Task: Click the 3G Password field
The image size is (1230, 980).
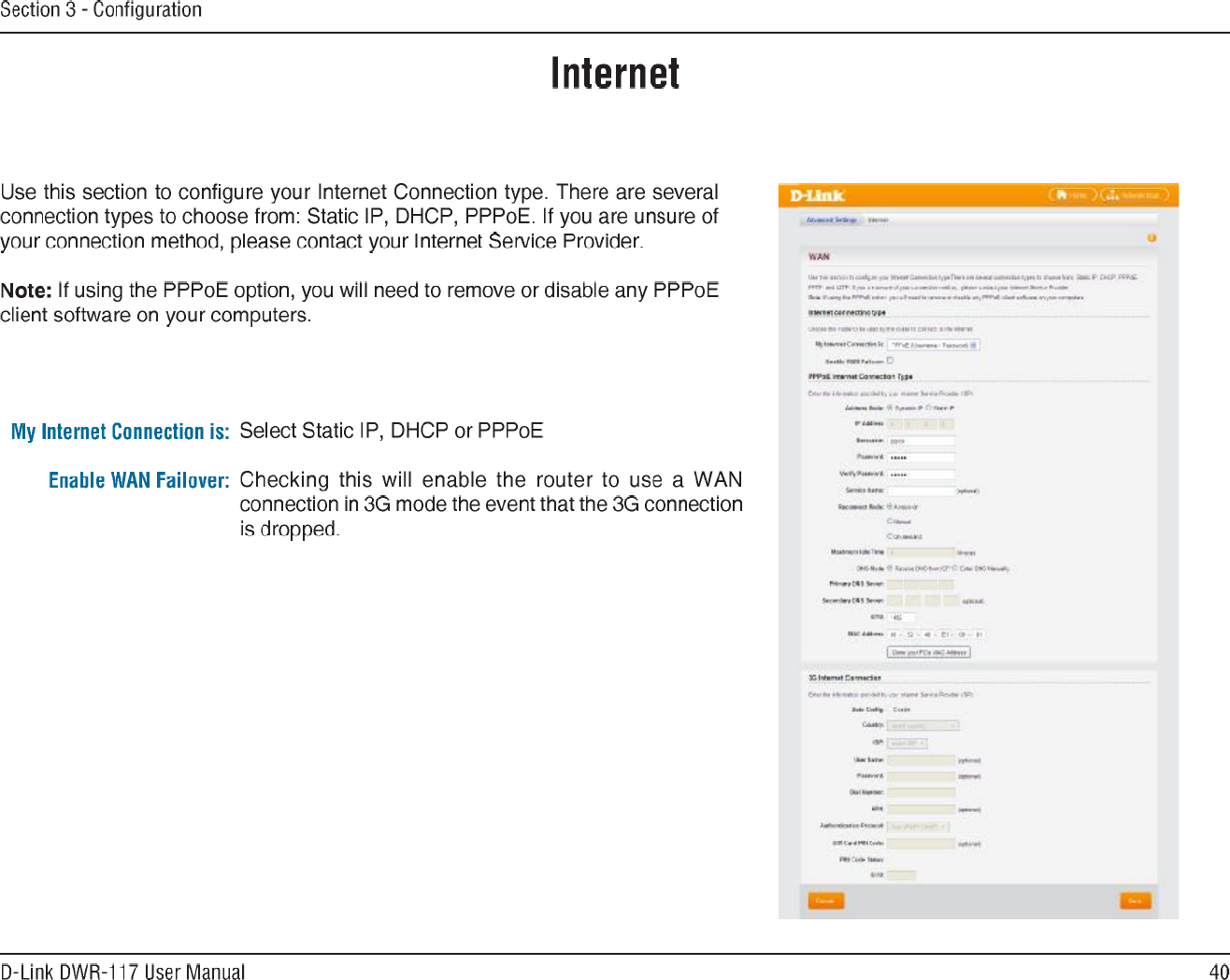Action: click(921, 776)
